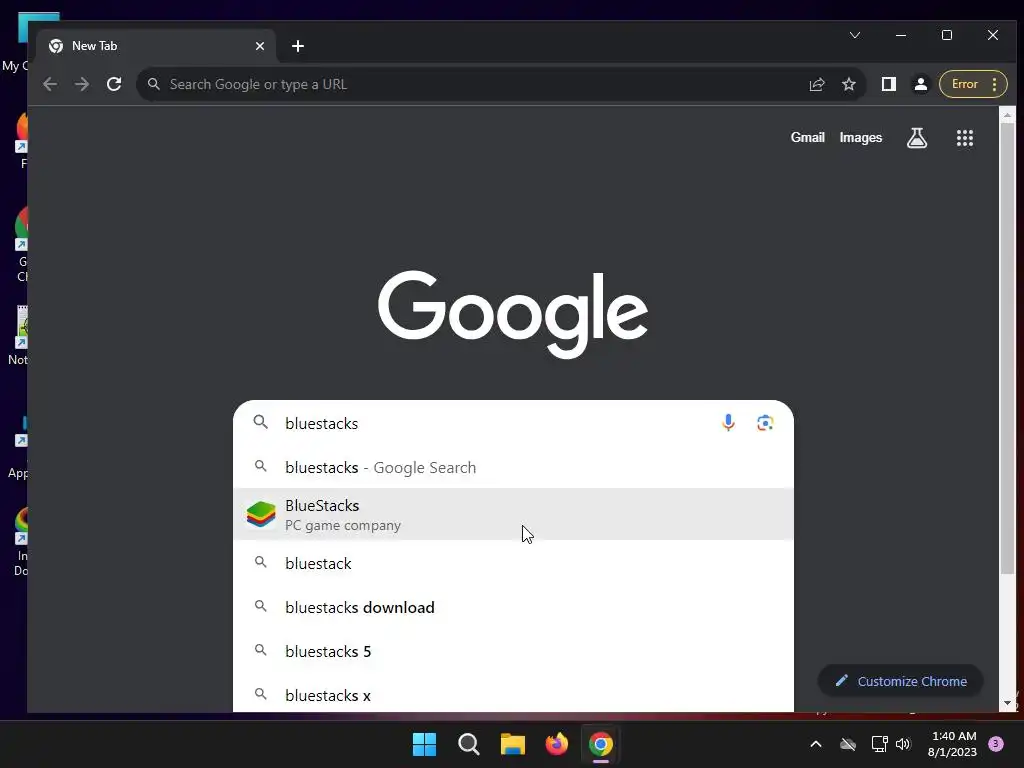This screenshot has width=1024, height=768.
Task: Select BlueStacks PC game company suggestion
Action: coord(513,515)
